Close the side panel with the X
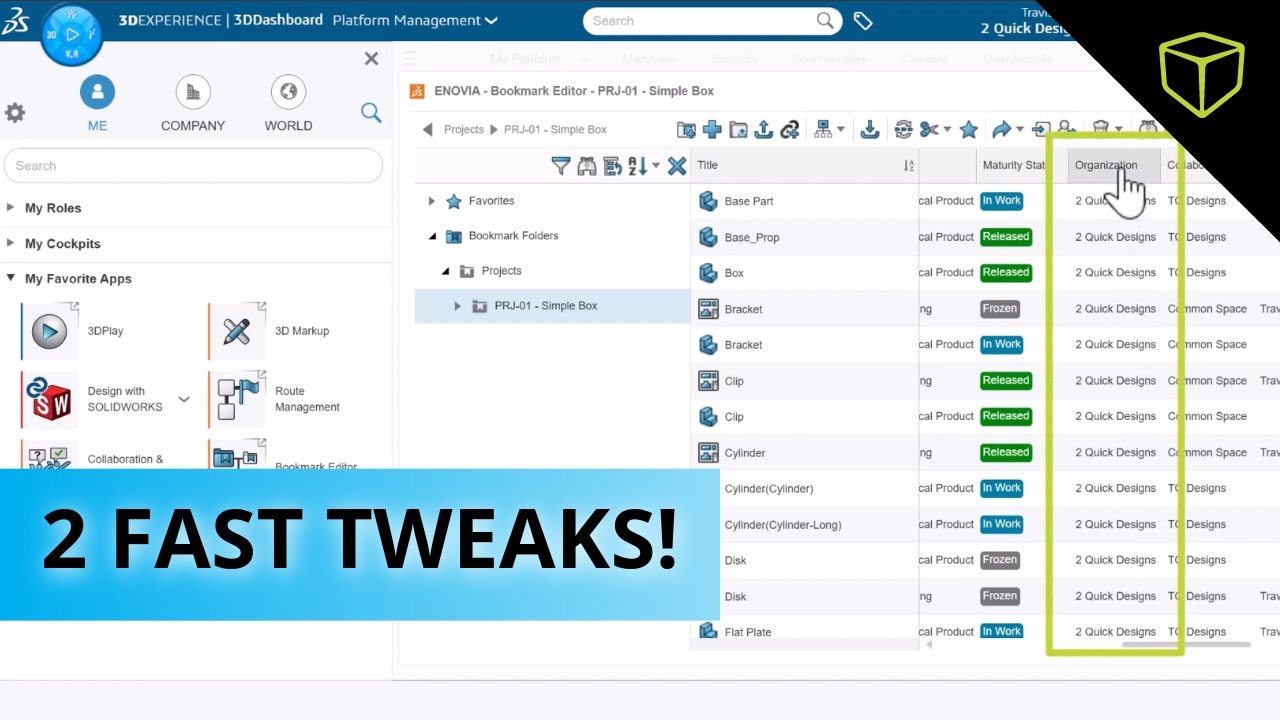This screenshot has width=1280, height=720. tap(371, 59)
